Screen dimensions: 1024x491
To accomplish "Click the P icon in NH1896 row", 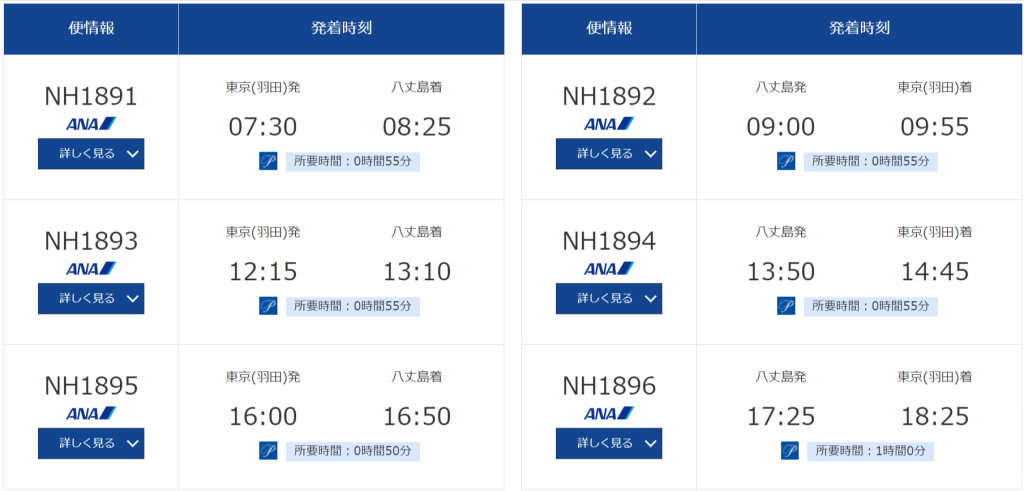I will tap(790, 451).
